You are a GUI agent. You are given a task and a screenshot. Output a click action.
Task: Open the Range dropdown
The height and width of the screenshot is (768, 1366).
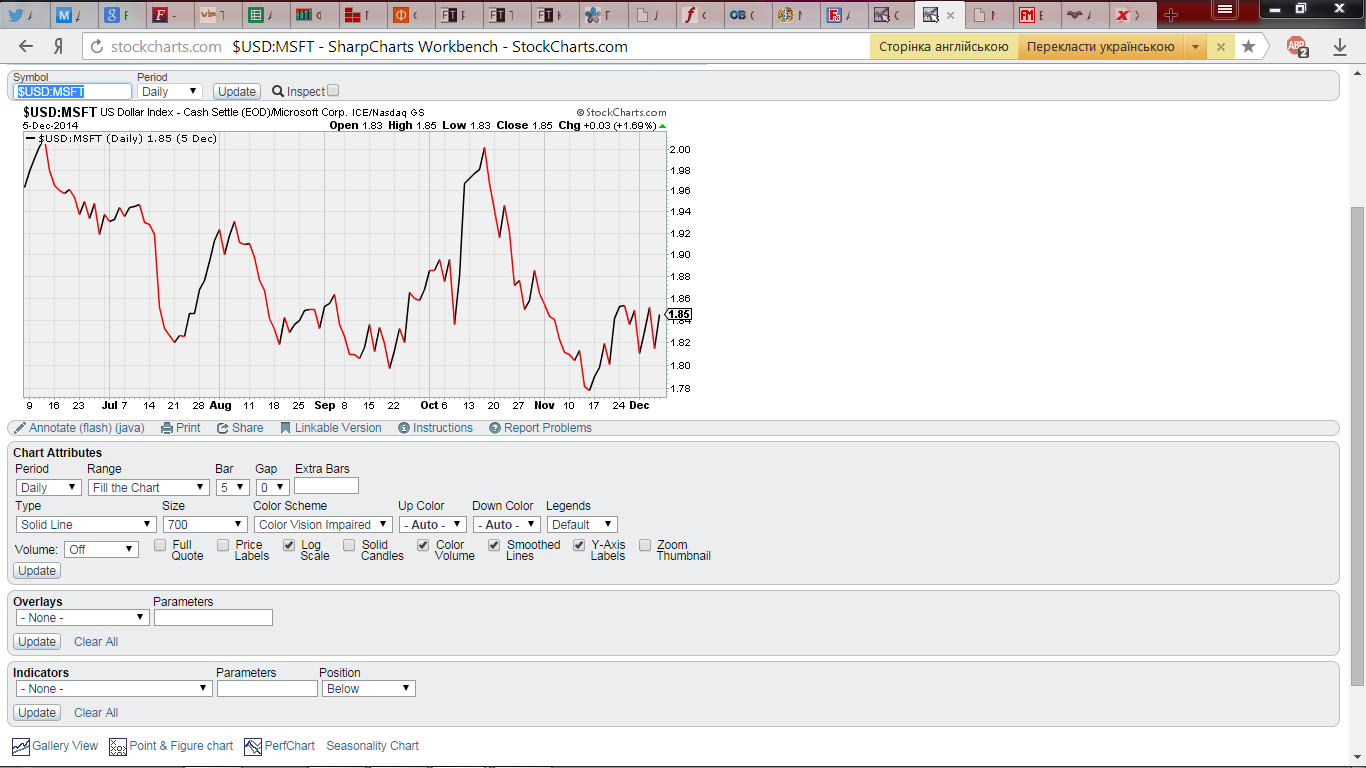pyautogui.click(x=148, y=488)
